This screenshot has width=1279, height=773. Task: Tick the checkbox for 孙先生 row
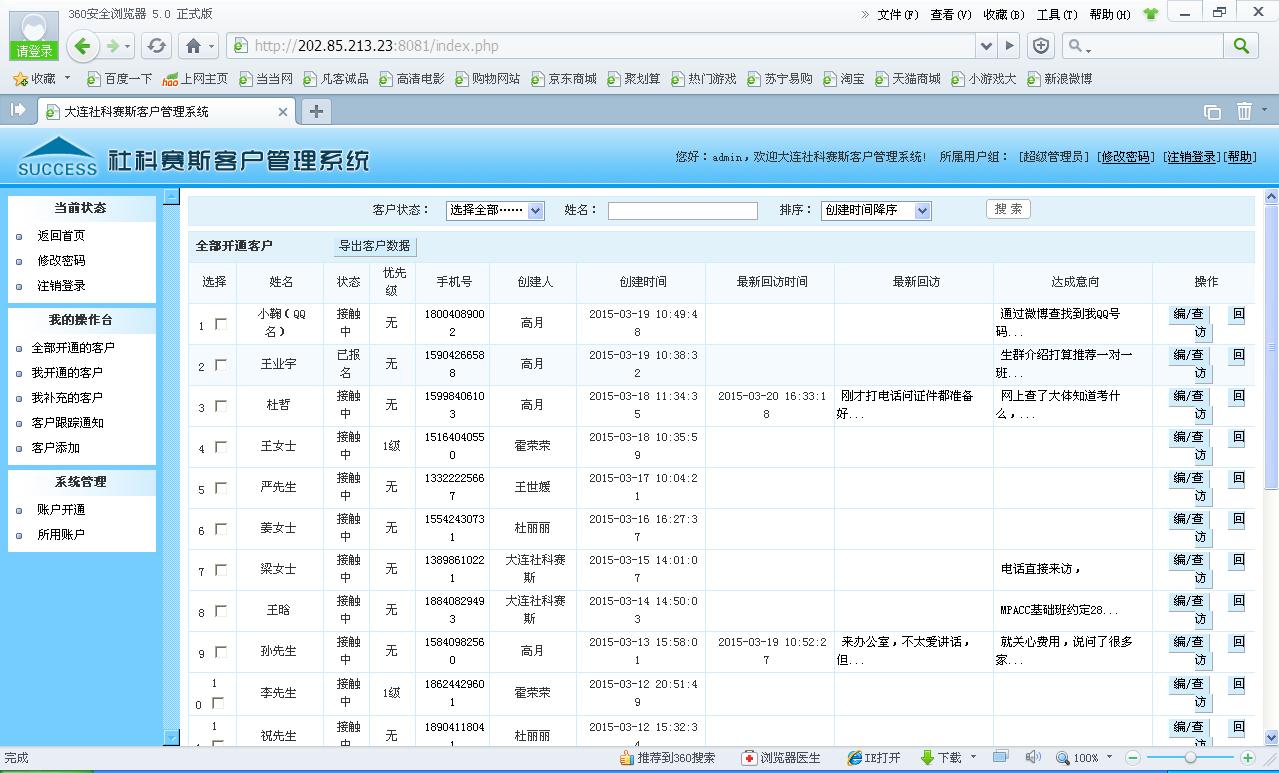click(221, 652)
